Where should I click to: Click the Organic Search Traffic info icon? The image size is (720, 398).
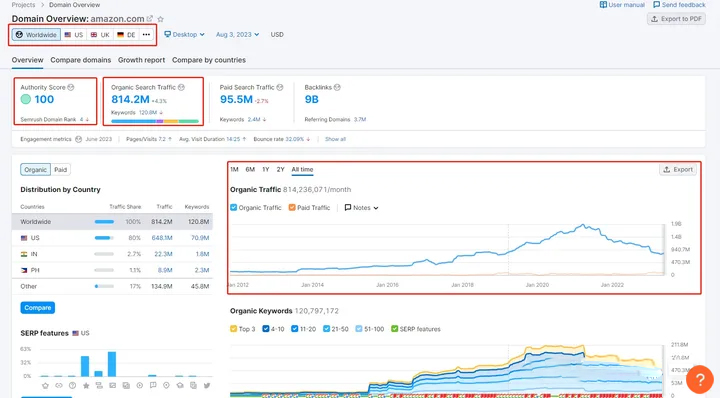tap(181, 87)
